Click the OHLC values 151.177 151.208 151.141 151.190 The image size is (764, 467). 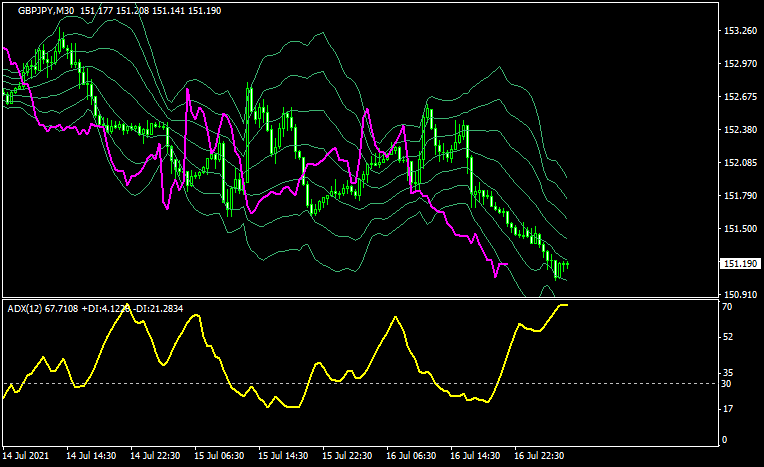151,11
